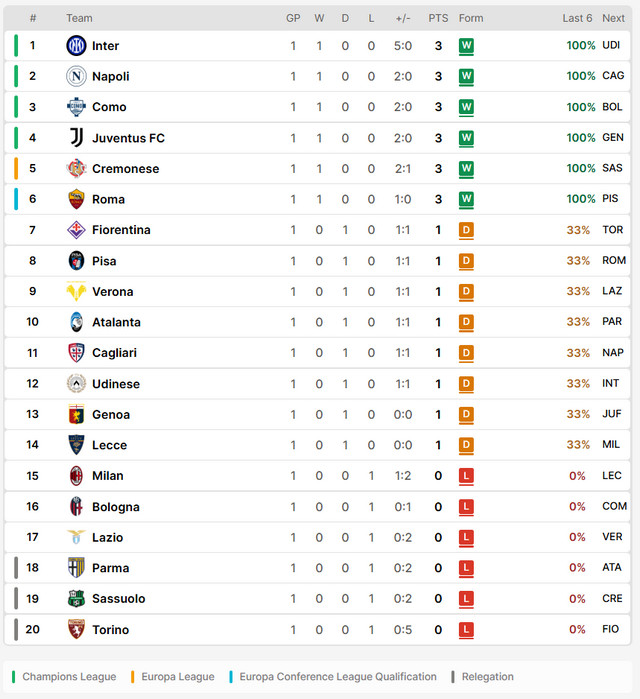Viewport: 640px width, 699px height.
Task: Click the Inter club crest icon
Action: click(x=77, y=46)
